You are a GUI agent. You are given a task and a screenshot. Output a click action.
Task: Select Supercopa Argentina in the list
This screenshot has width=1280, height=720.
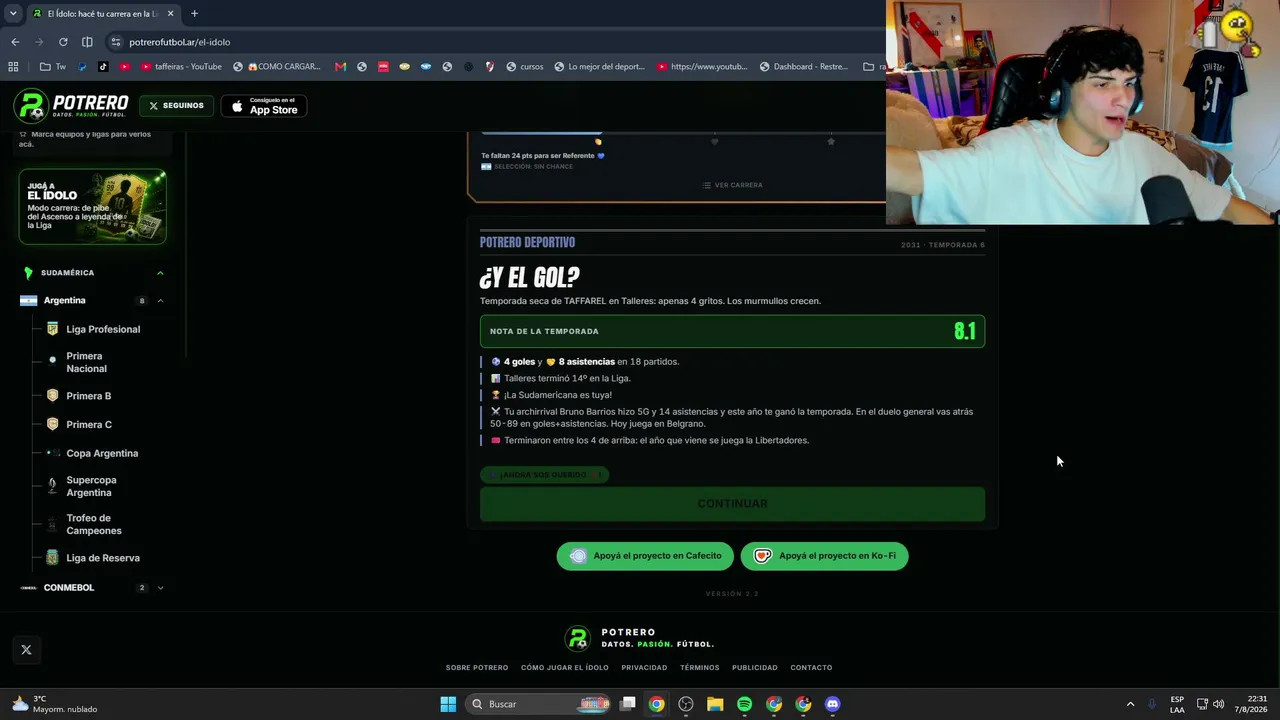point(91,486)
